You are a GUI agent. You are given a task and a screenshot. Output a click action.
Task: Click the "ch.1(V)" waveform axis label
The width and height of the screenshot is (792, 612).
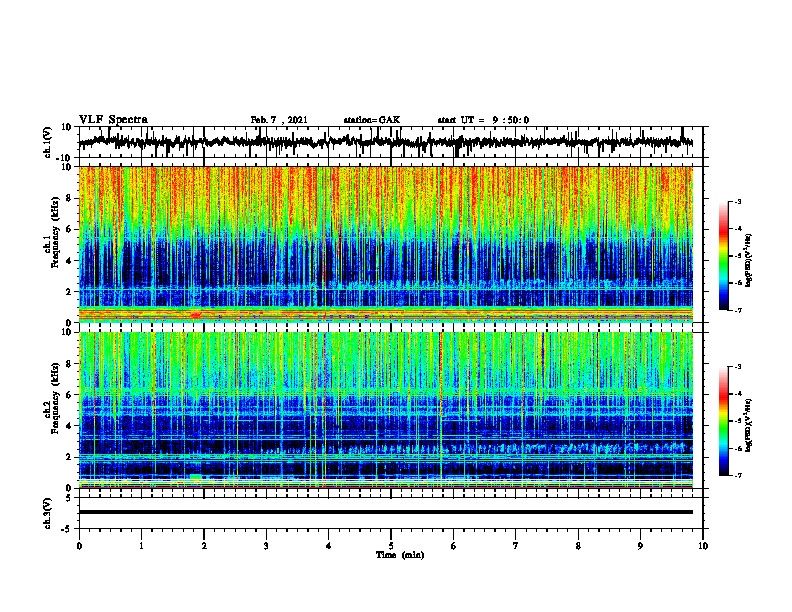coord(47,142)
